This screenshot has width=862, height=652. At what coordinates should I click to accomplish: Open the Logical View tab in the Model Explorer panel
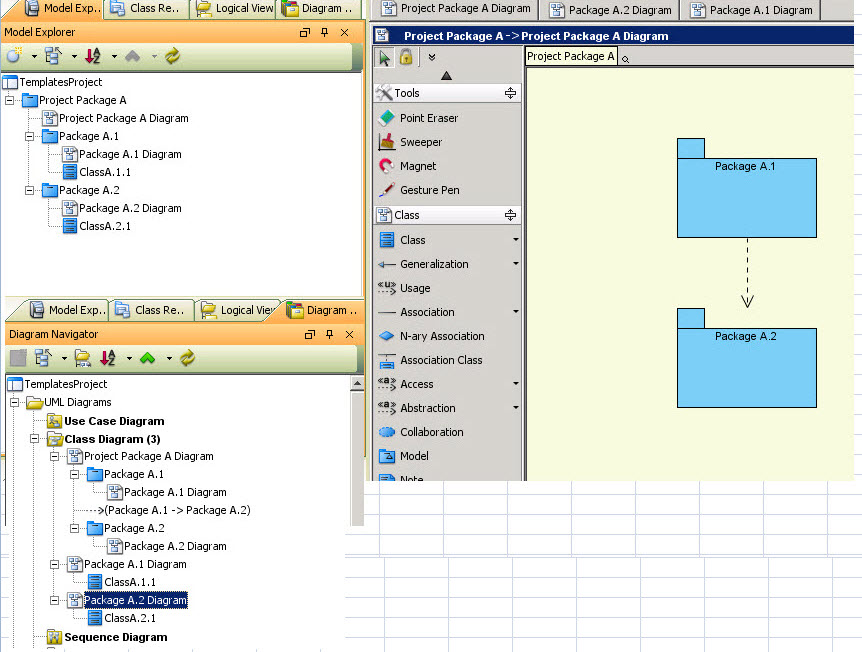[235, 9]
